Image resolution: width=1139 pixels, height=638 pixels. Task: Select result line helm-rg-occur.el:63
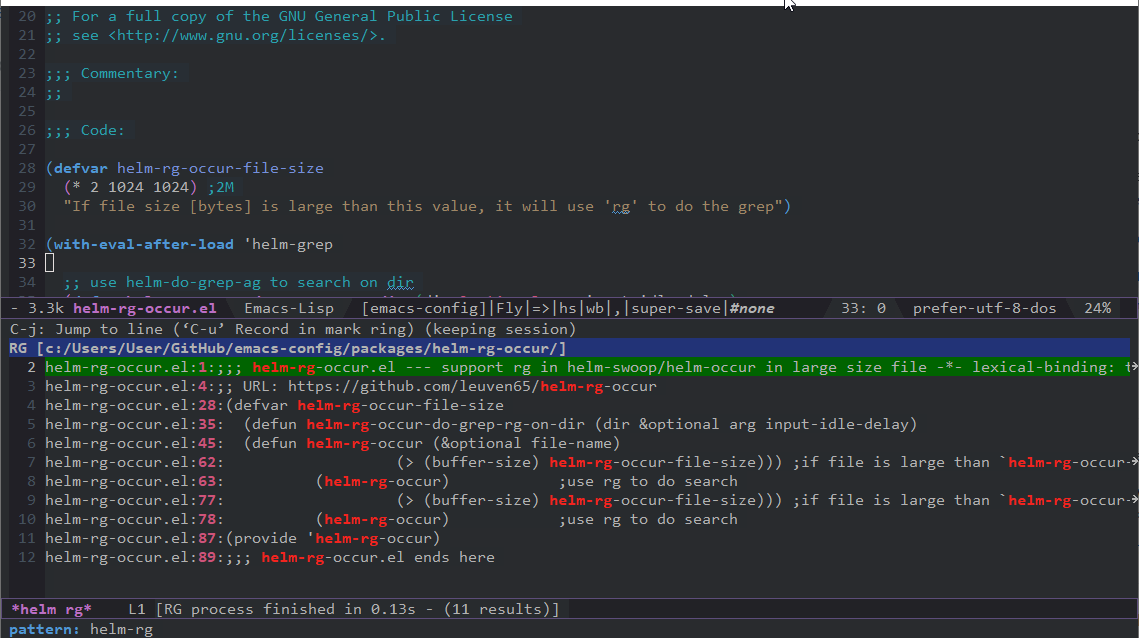click(392, 481)
